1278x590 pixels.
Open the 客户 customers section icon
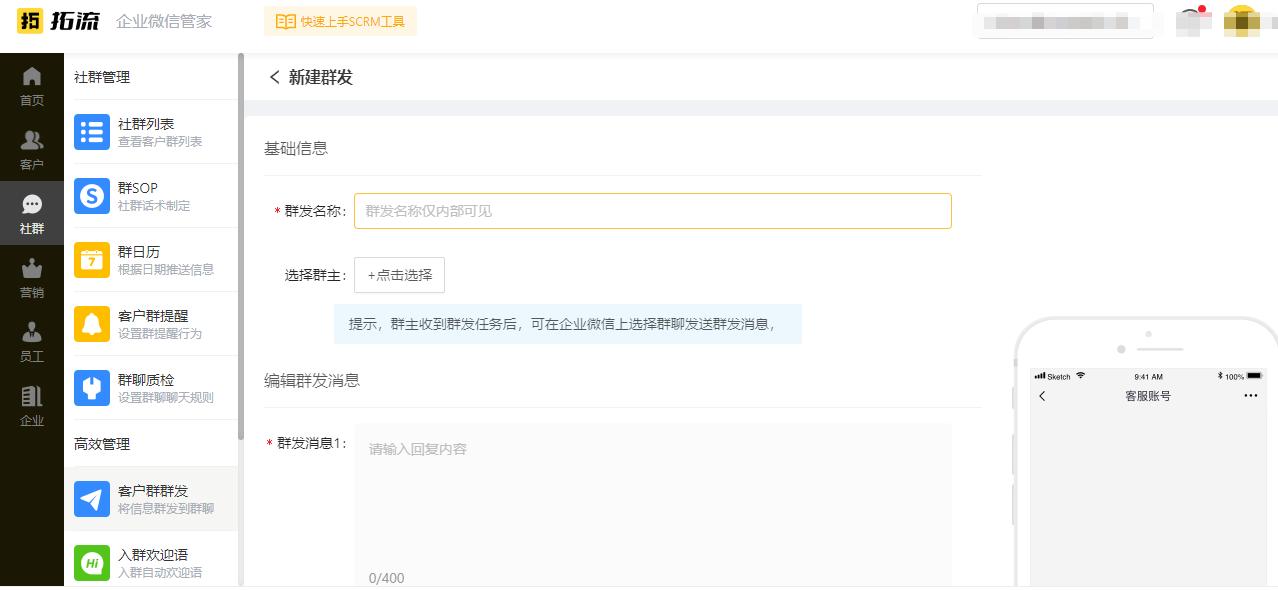tap(32, 139)
